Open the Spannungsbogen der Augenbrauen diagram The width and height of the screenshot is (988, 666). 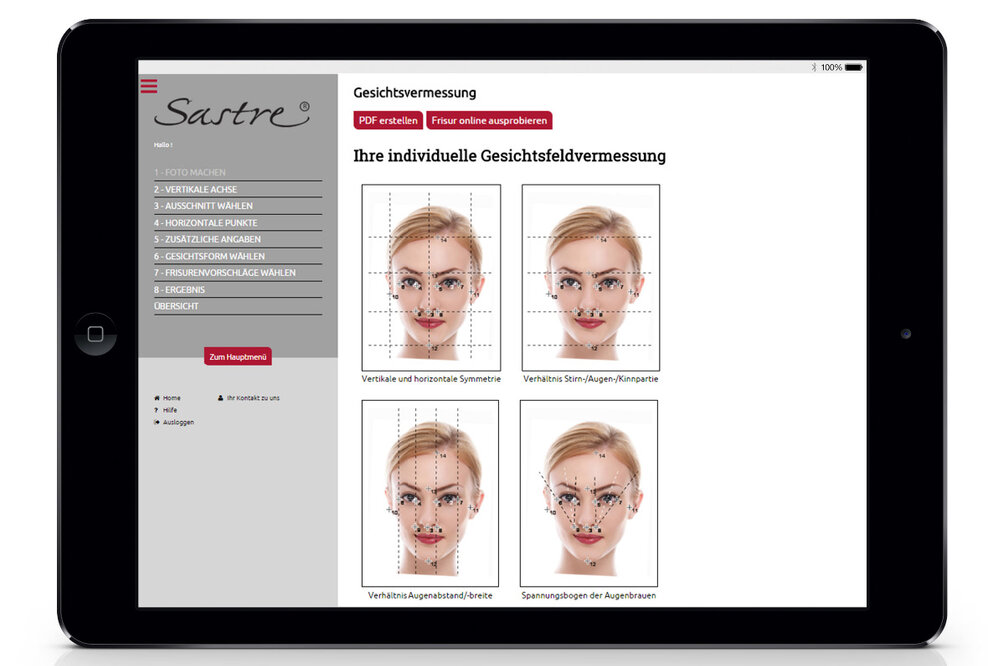589,490
